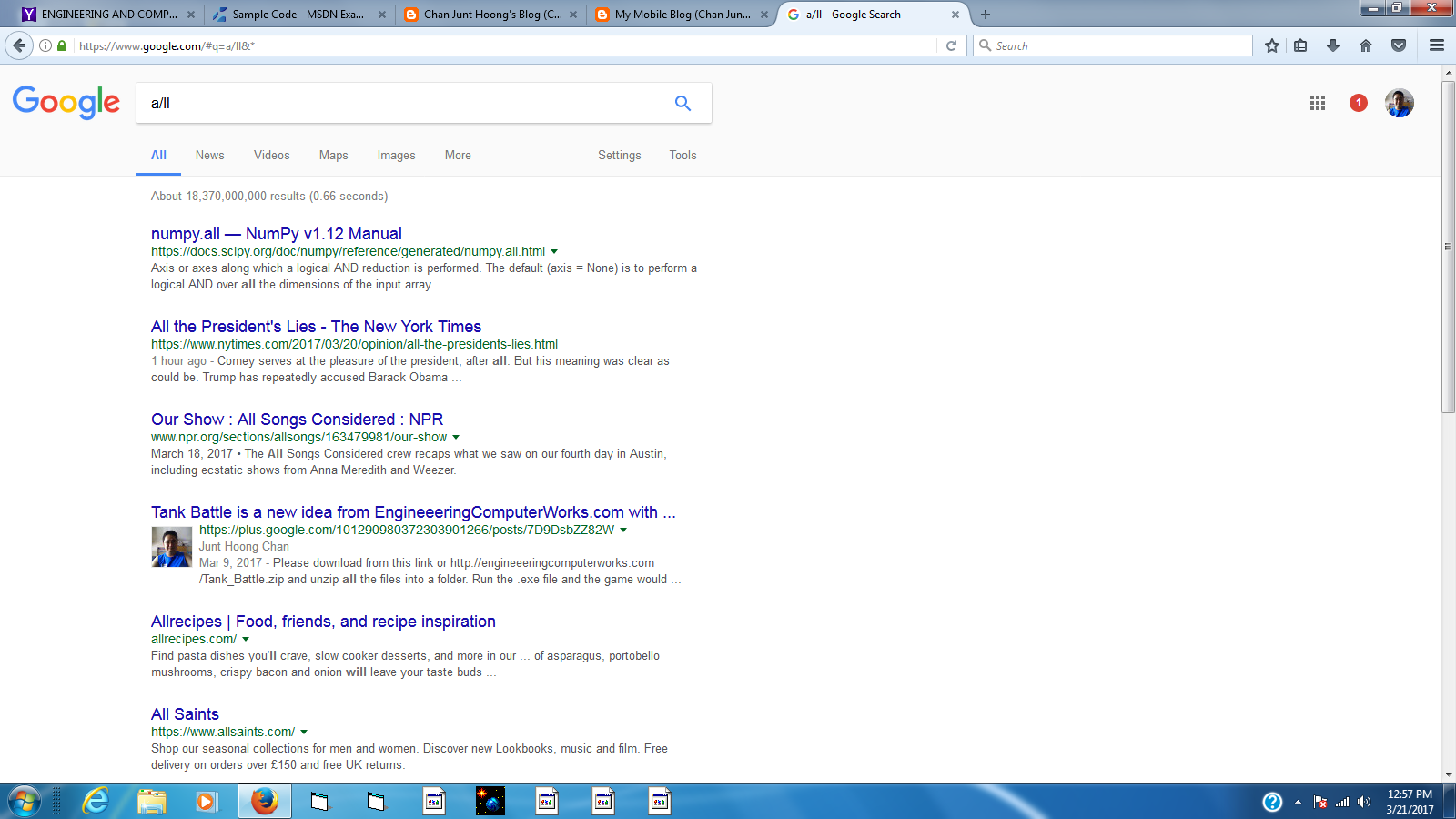Show your bookmarks list
The image size is (1456, 819).
pyautogui.click(x=1301, y=45)
